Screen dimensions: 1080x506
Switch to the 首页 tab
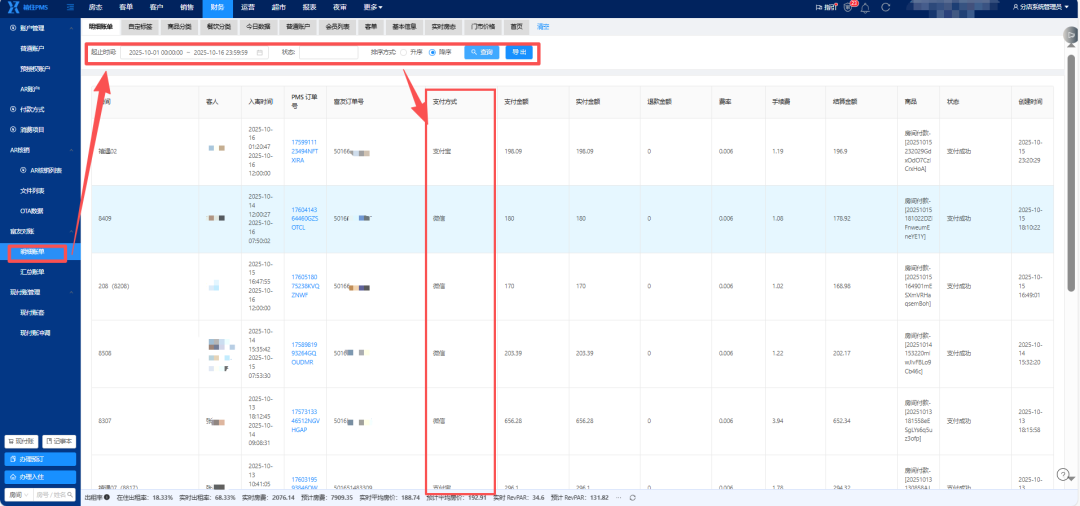[x=515, y=27]
